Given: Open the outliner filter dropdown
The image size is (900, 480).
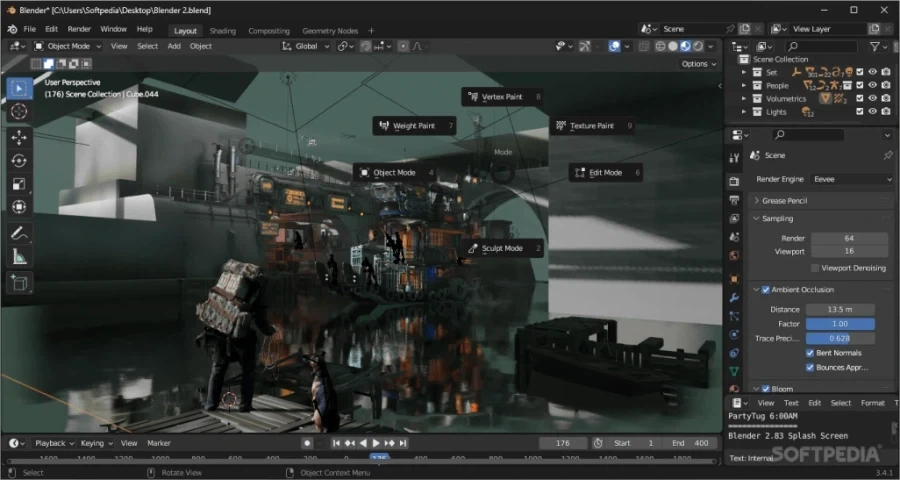Looking at the screenshot, I should 878,47.
